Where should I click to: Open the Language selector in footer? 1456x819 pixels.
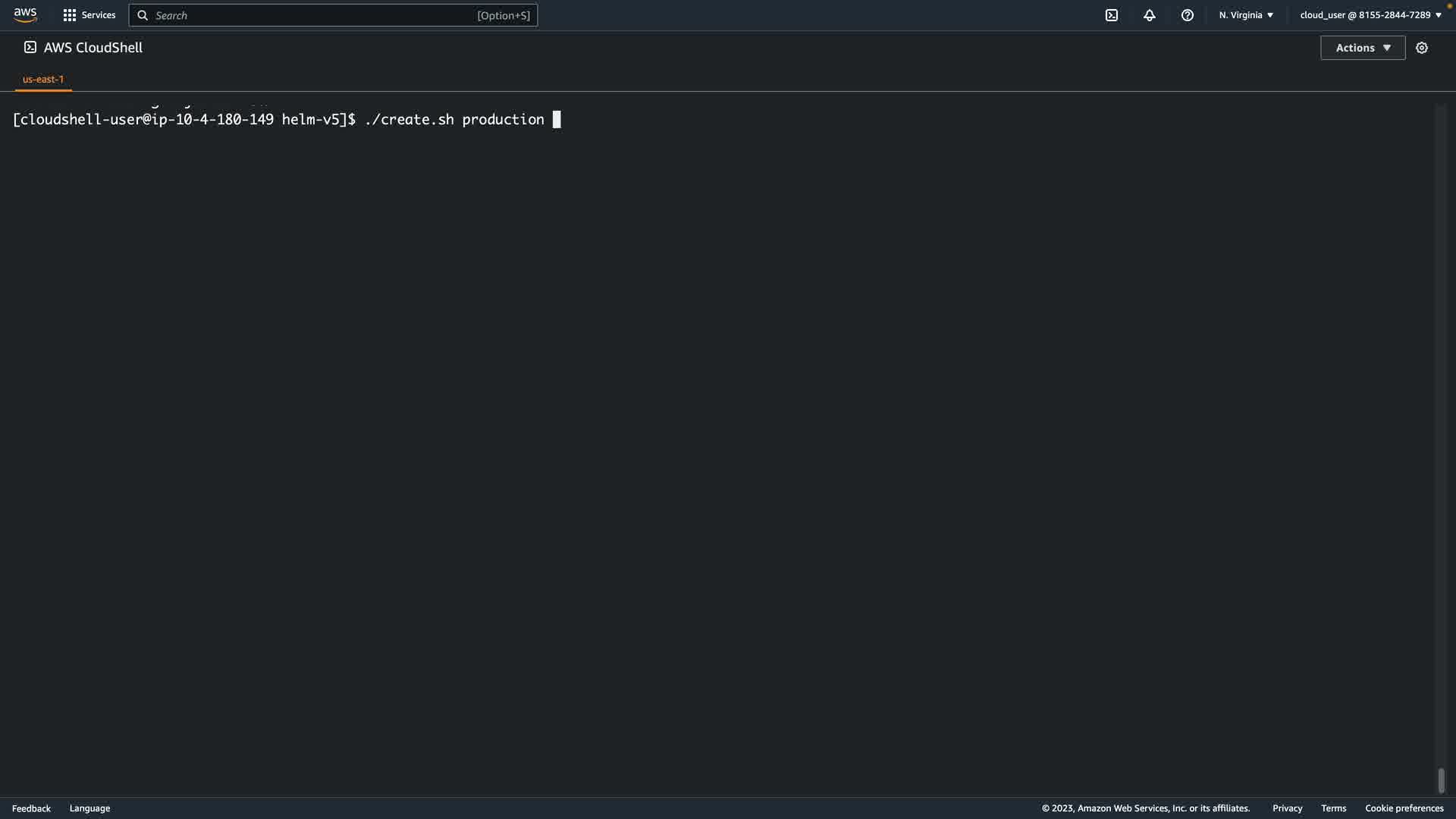pyautogui.click(x=89, y=808)
